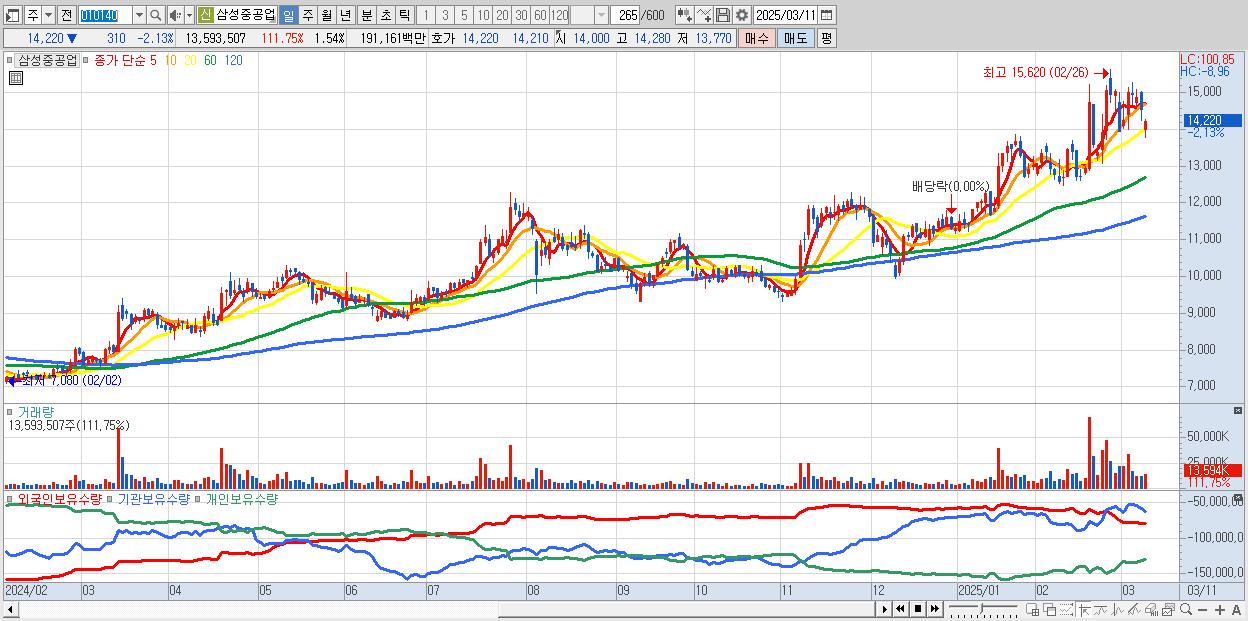Choose the 1 interval button

(x=425, y=15)
